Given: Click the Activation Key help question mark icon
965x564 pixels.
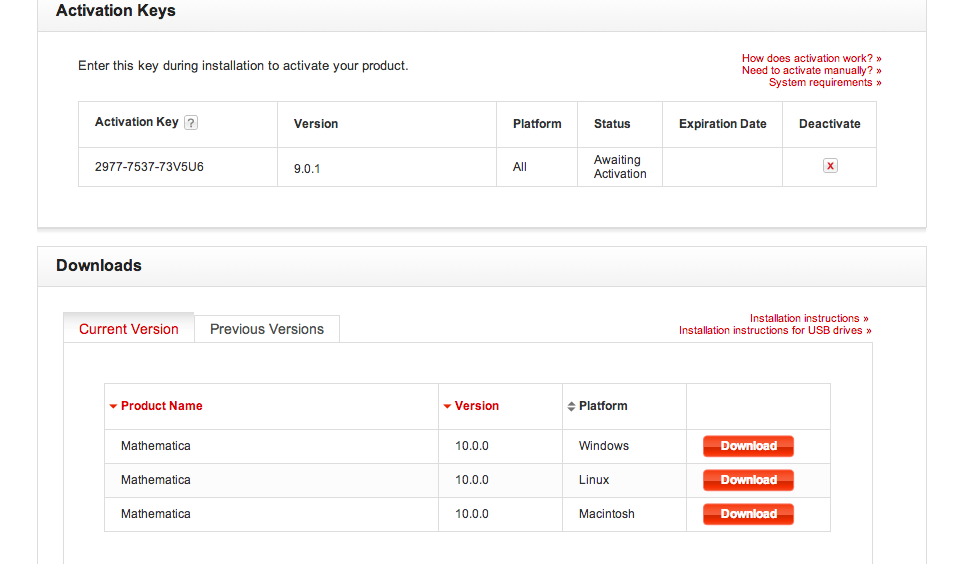Looking at the screenshot, I should tap(191, 123).
